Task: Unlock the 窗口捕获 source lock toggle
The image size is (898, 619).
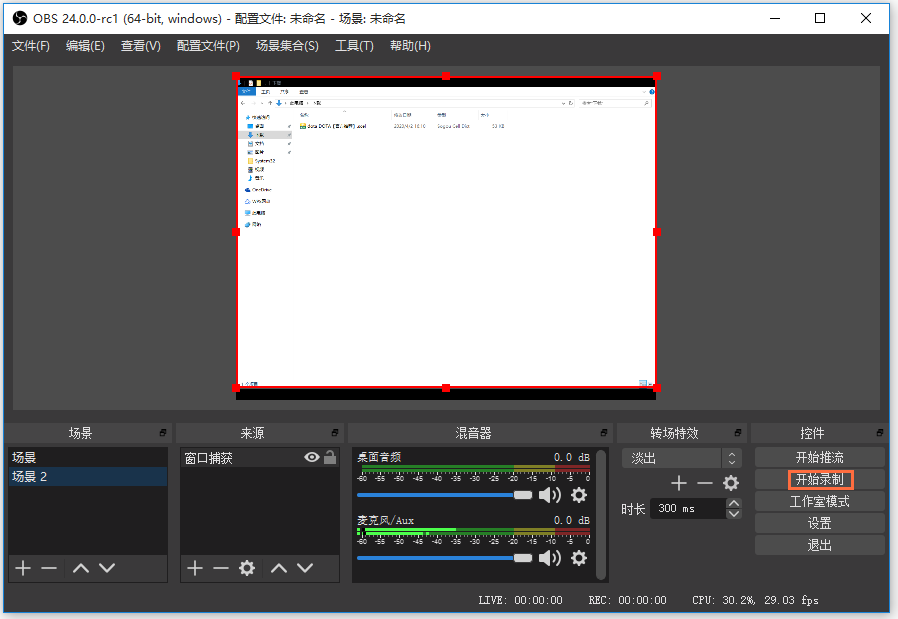Action: tap(330, 456)
